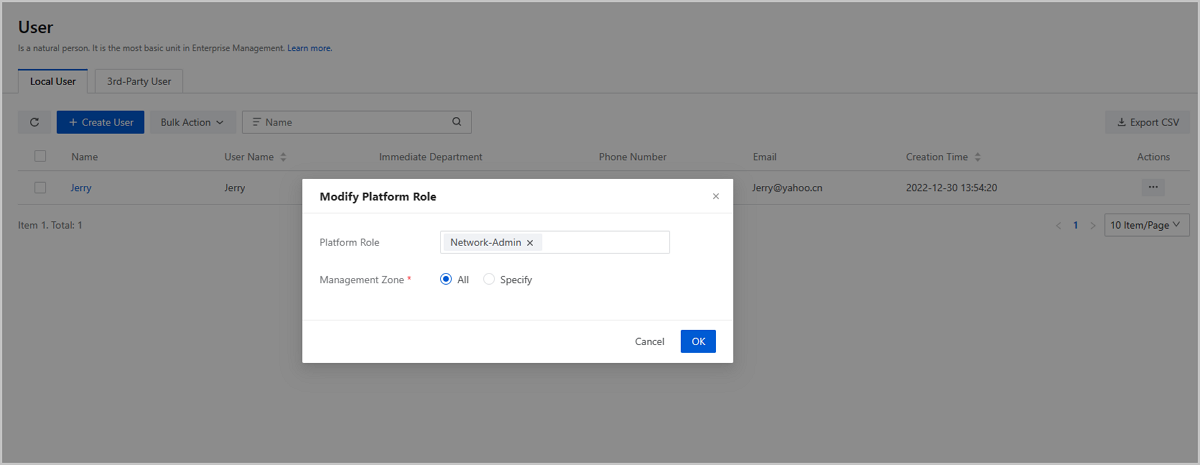Sort by the User Name column
The width and height of the screenshot is (1200, 465).
click(283, 157)
